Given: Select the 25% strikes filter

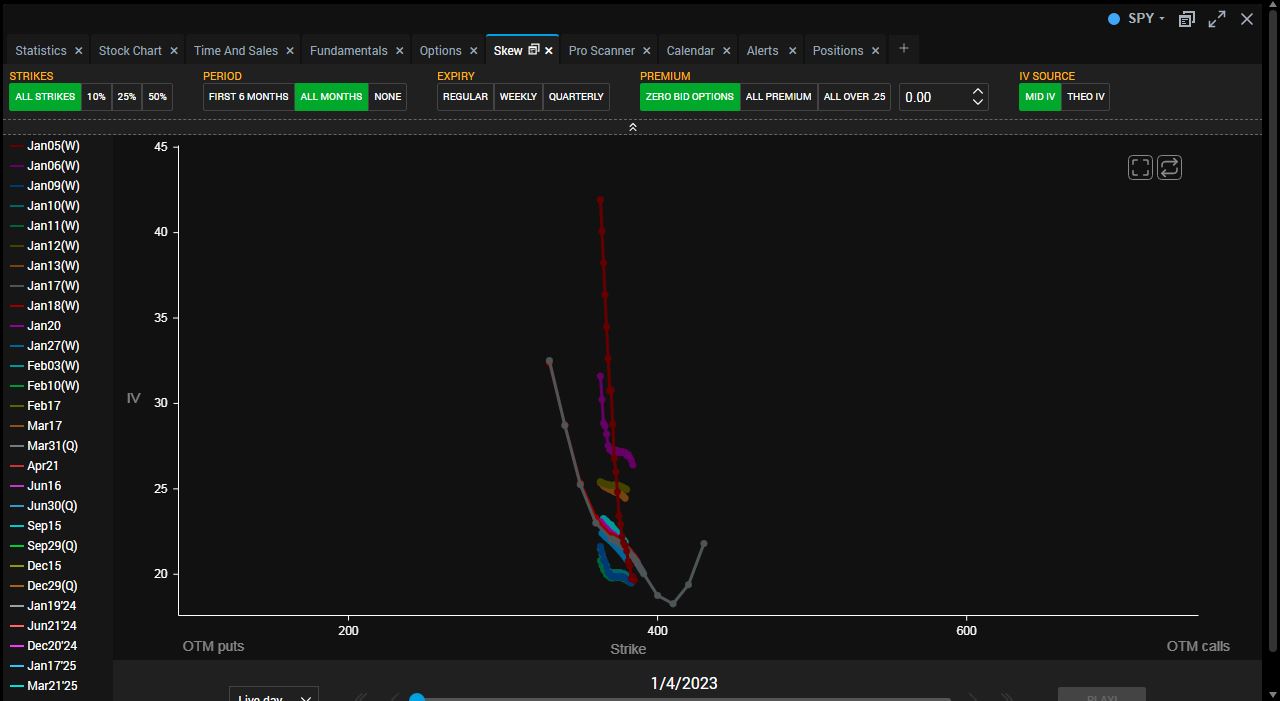Looking at the screenshot, I should (x=126, y=97).
